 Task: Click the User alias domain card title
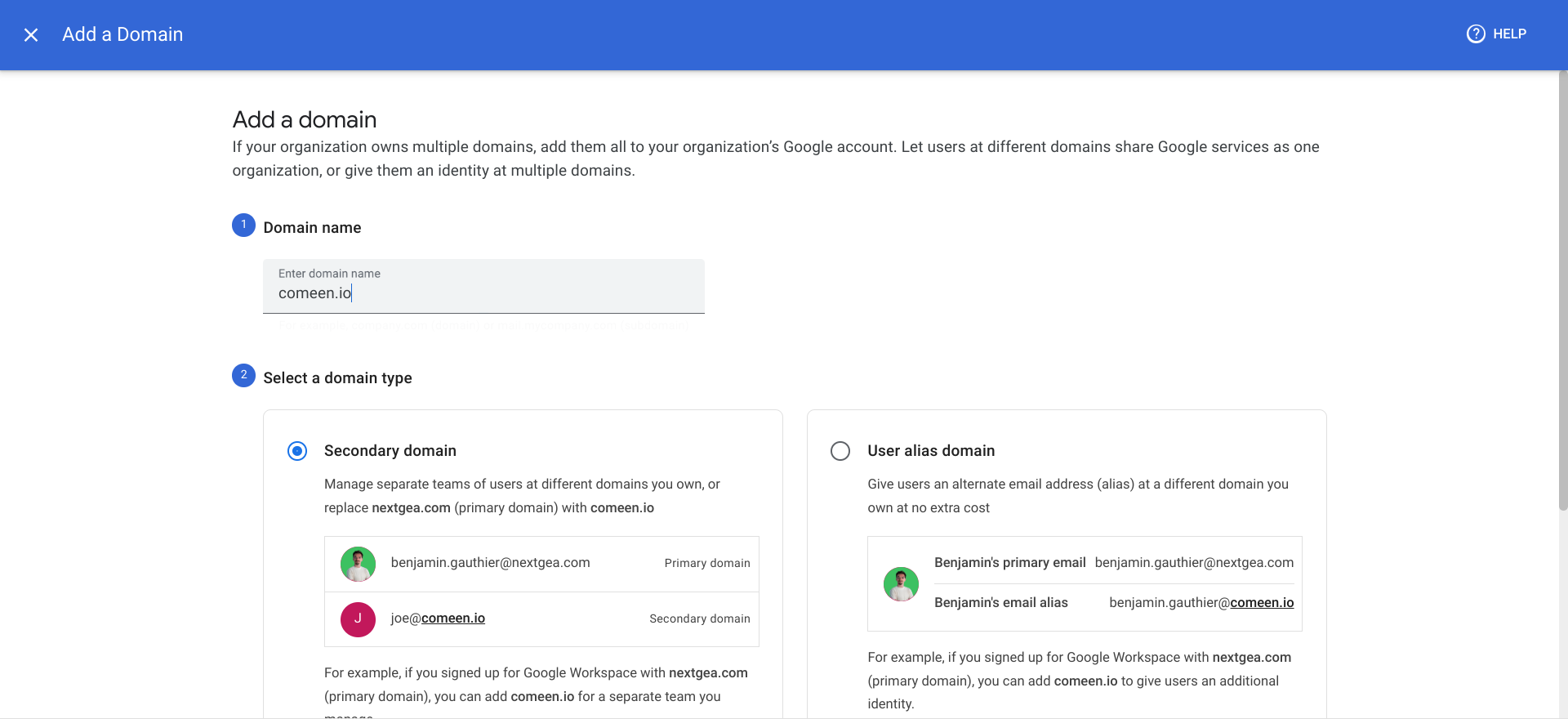click(x=931, y=451)
